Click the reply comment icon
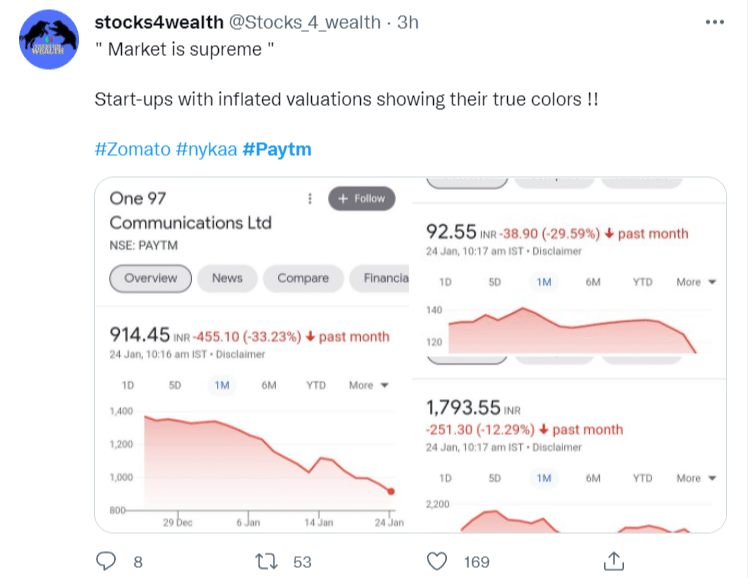This screenshot has height=578, width=756. (107, 561)
